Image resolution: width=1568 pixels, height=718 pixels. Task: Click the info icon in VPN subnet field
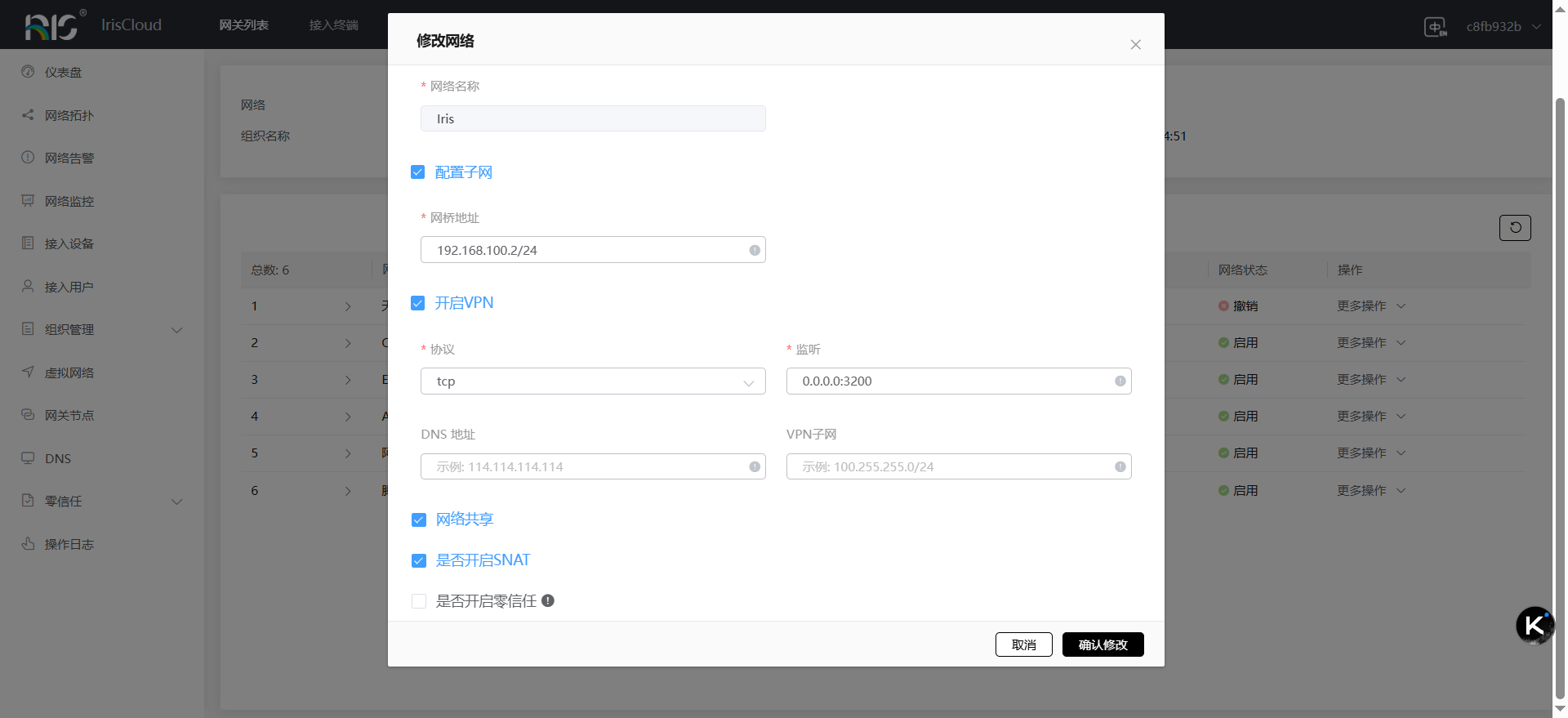point(1120,467)
